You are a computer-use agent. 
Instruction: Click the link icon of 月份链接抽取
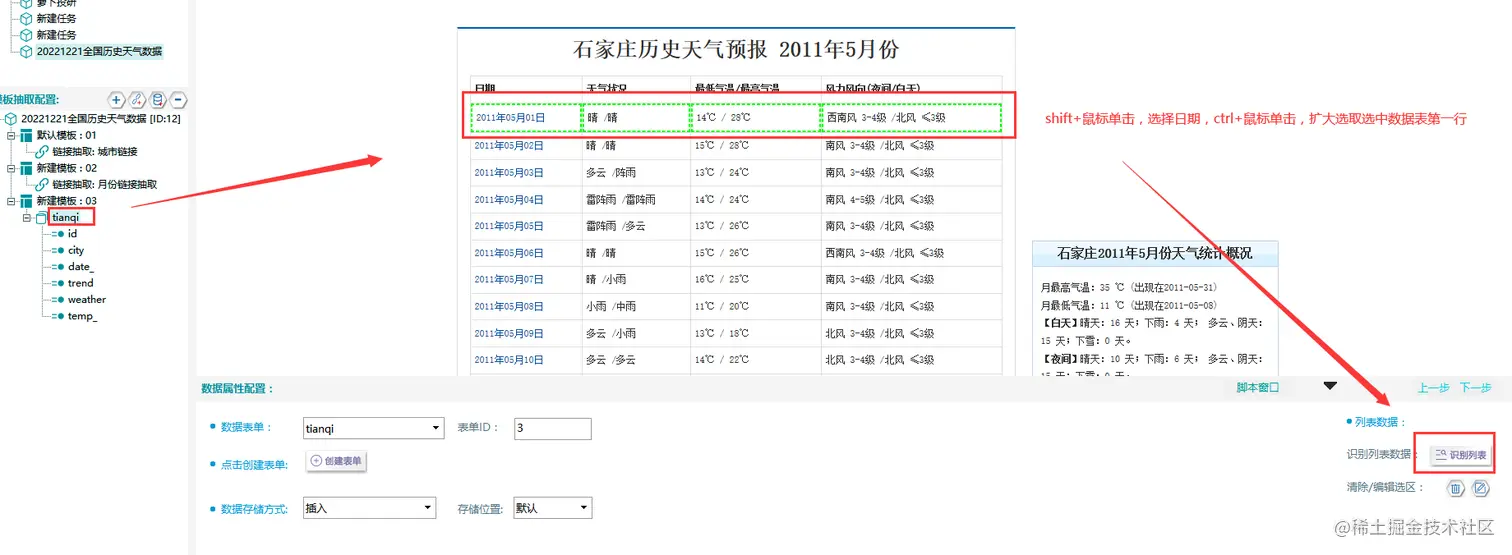click(x=42, y=185)
